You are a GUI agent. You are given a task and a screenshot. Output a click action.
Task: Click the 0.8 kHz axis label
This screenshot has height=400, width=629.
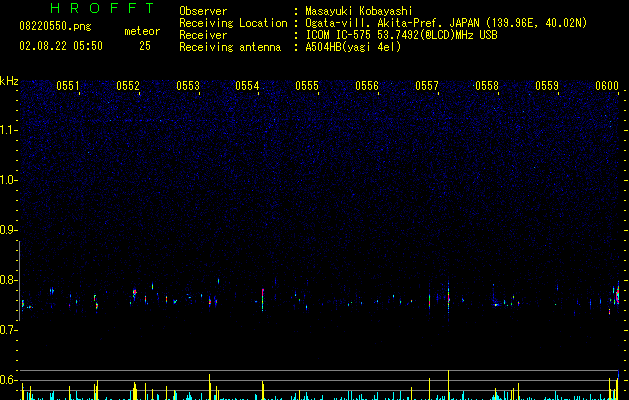(x=8, y=280)
